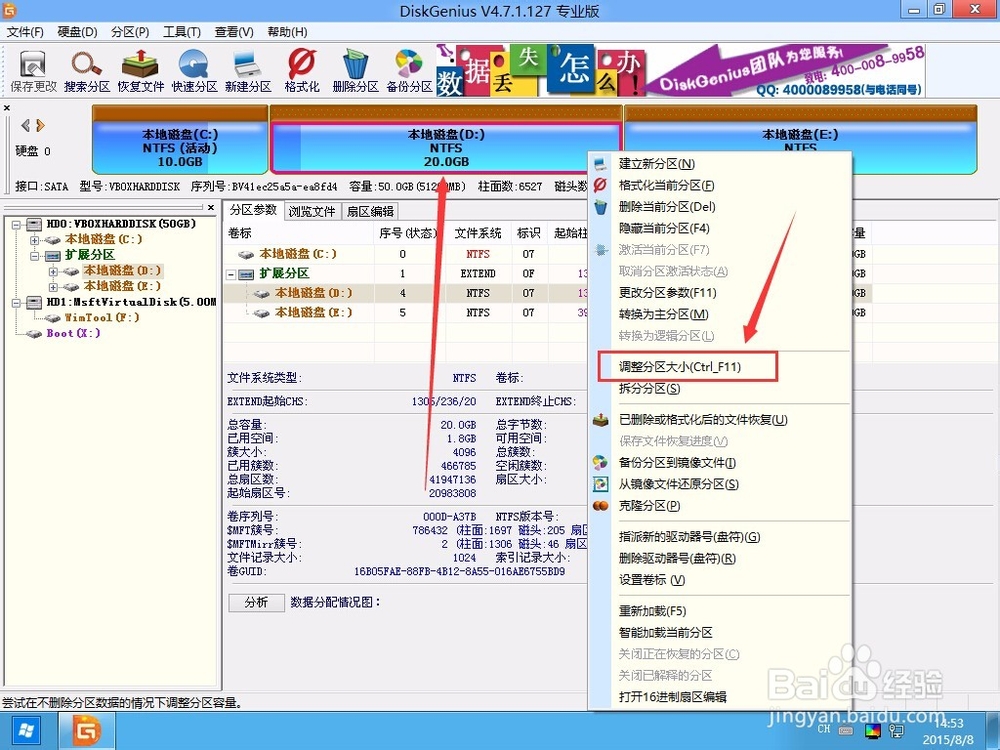Choose 从镜像文件还原分区(S) menu entry

(719, 484)
